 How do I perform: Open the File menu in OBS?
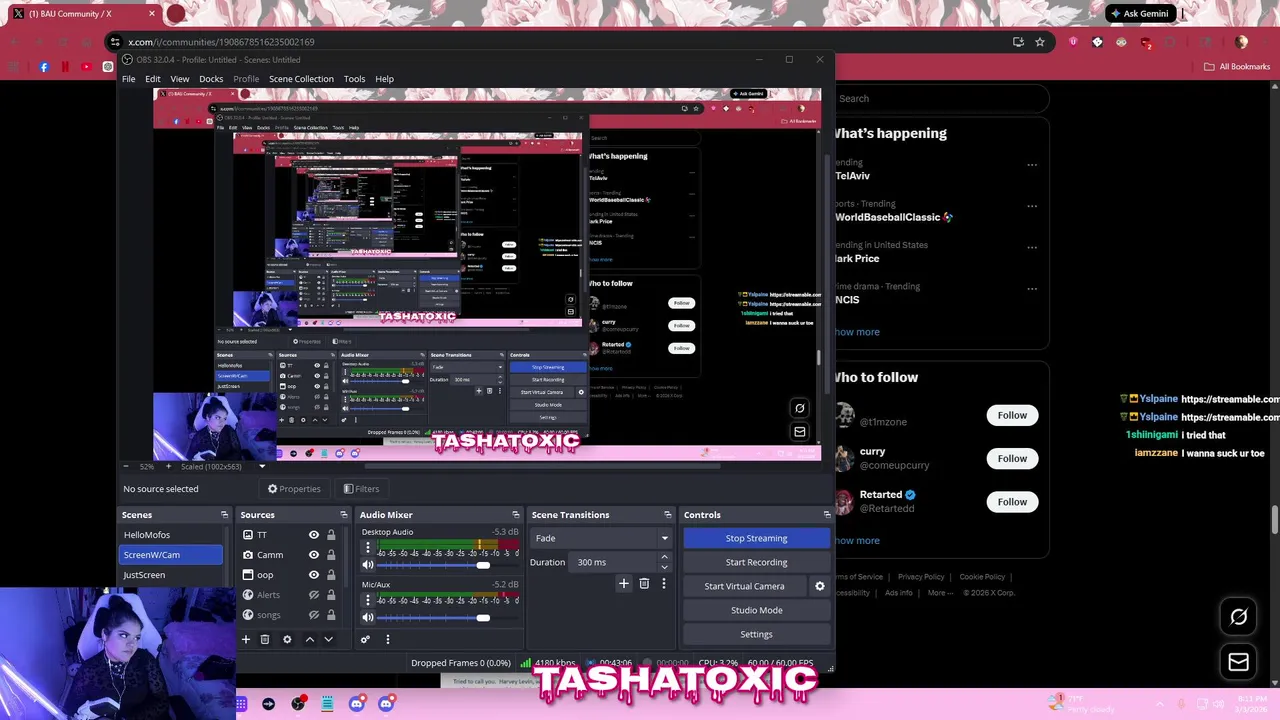point(129,79)
